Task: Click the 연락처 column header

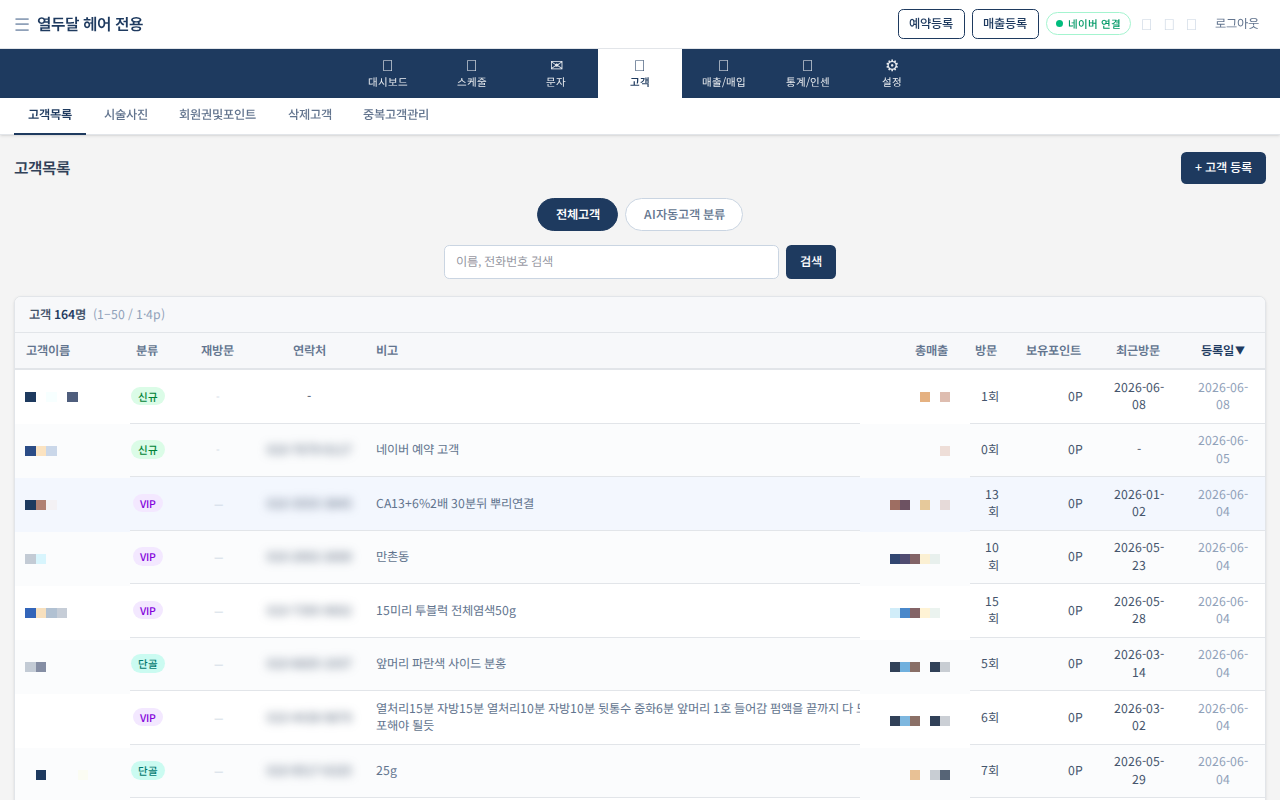Action: [309, 351]
